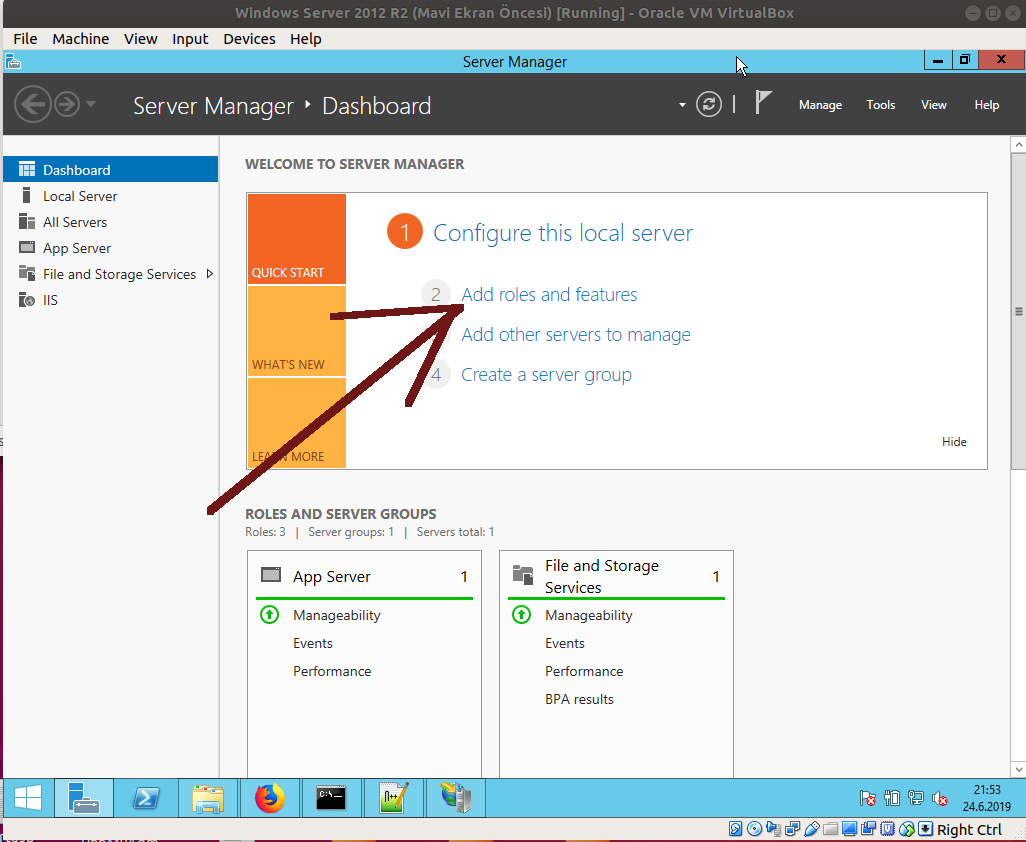Click the power plug tray icon
1026x842 pixels.
892,798
